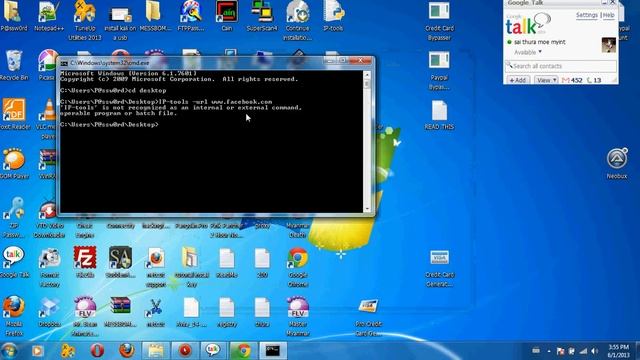Click the cmd scrollbar down arrow
This screenshot has width=640, height=360.
click(x=367, y=209)
